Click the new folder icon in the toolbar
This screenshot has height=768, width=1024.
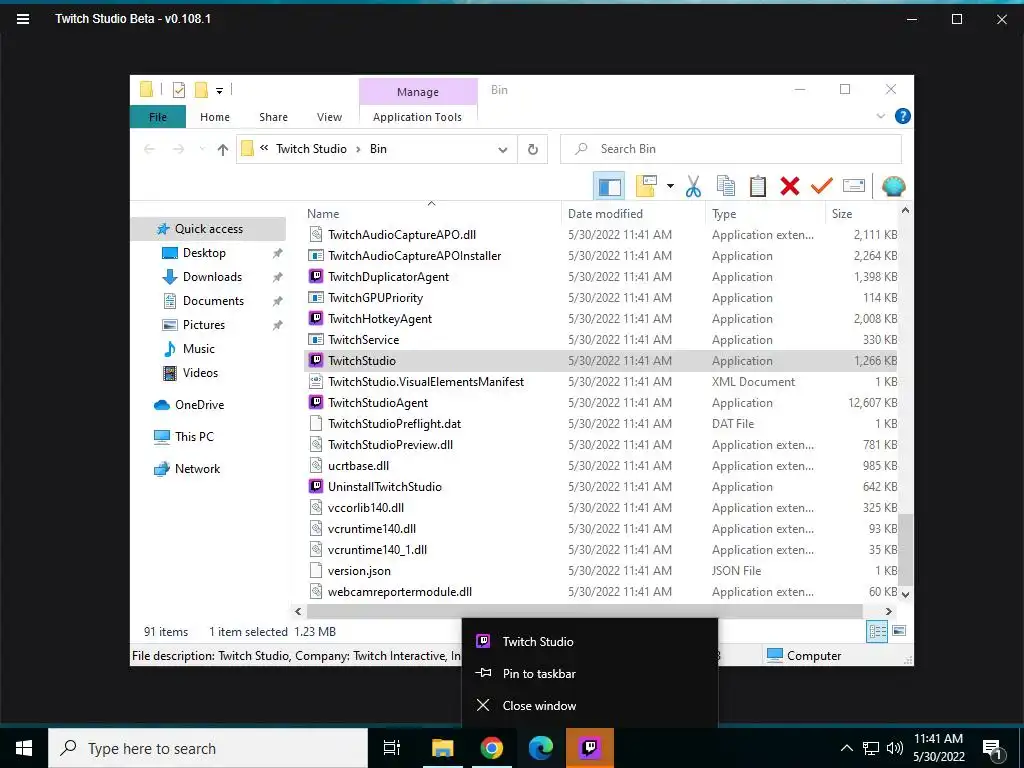click(646, 187)
